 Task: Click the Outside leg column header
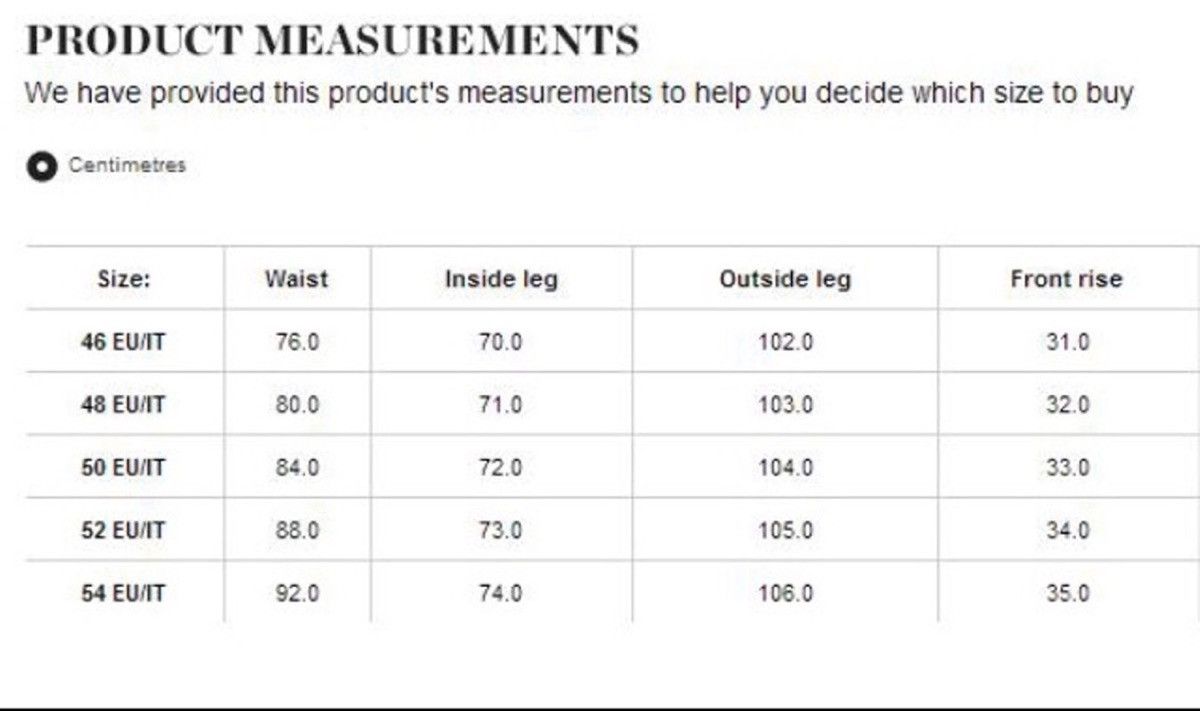pos(785,279)
